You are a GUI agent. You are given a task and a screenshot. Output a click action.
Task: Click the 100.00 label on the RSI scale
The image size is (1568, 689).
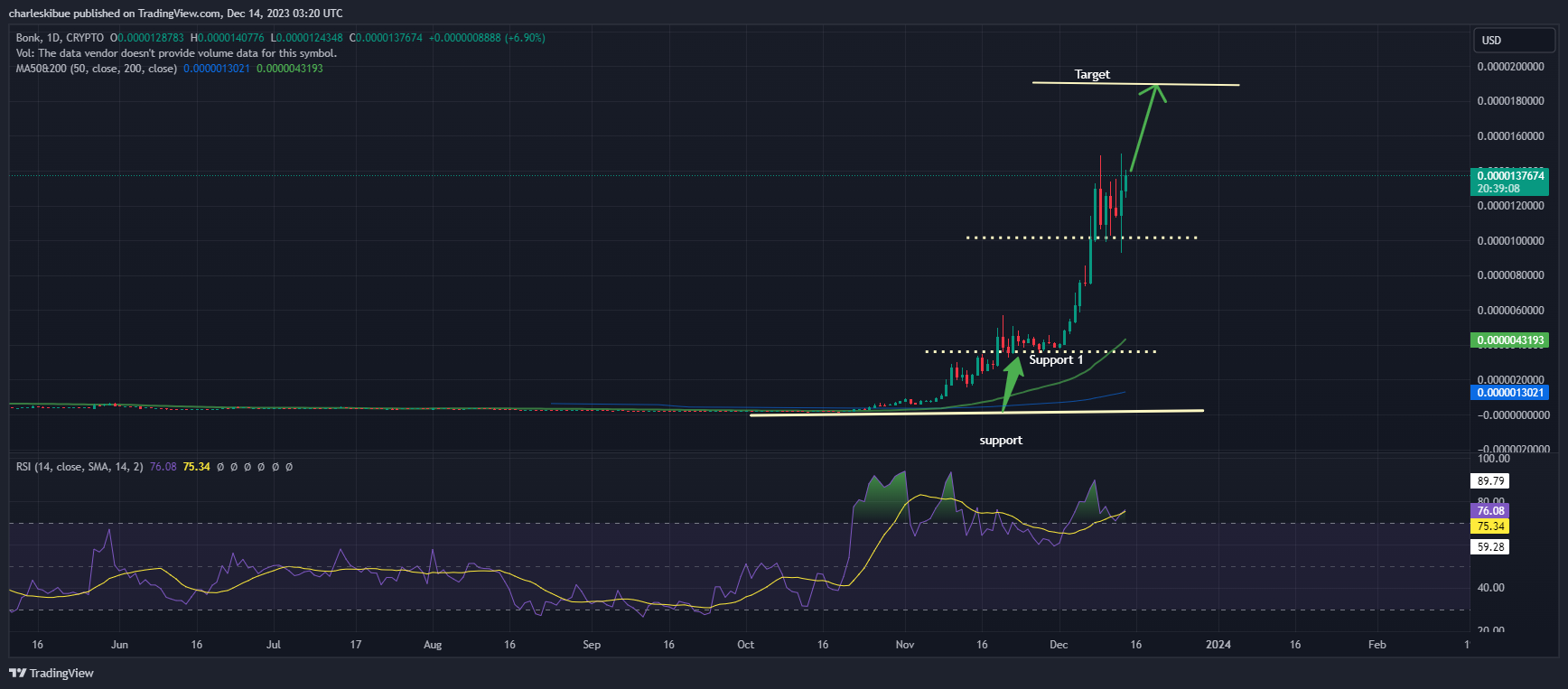tap(1493, 459)
